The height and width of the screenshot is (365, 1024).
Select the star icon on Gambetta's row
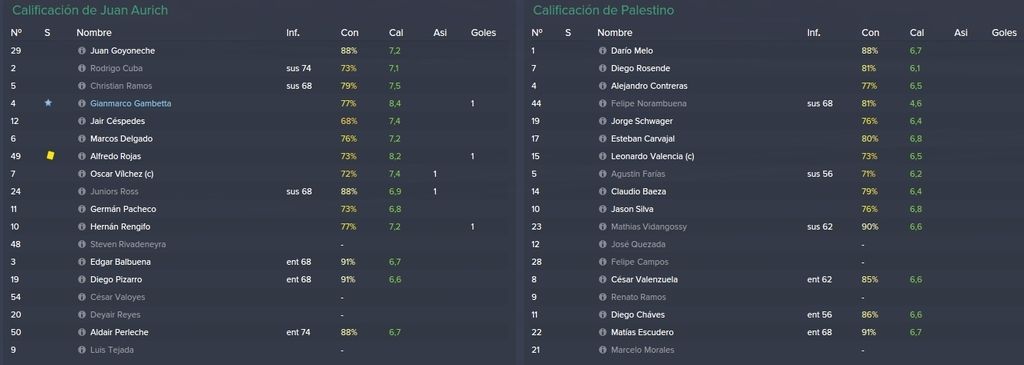[x=48, y=103]
